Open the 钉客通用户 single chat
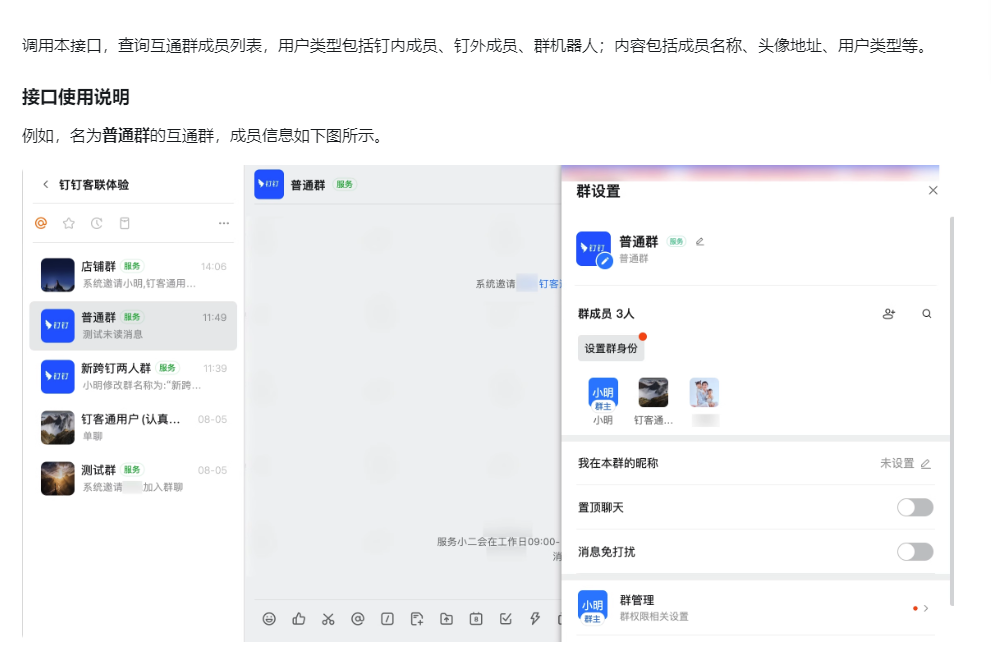991x667 pixels. tap(133, 427)
